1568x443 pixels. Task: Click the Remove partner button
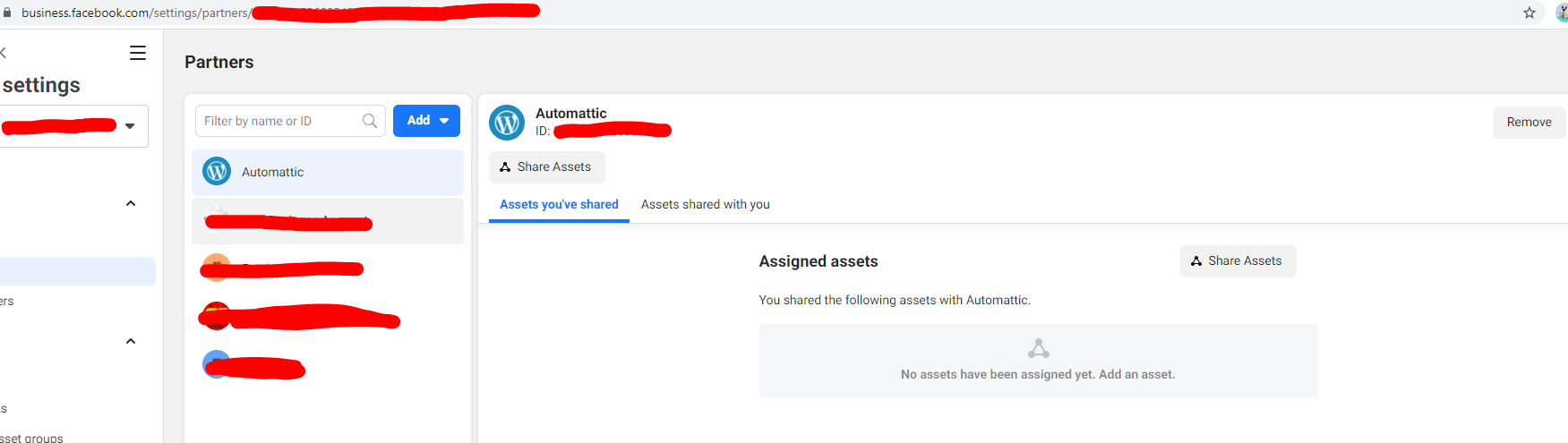tap(1529, 123)
